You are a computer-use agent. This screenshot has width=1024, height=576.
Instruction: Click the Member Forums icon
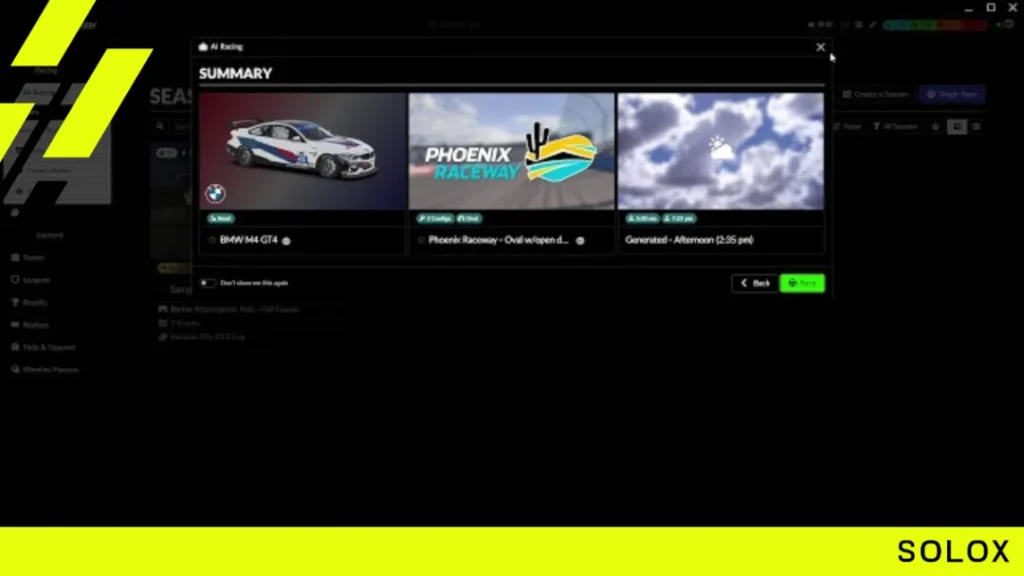pos(15,369)
